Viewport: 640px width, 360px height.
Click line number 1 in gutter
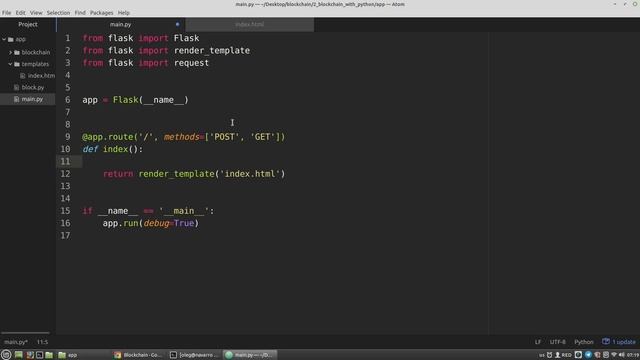click(68, 38)
